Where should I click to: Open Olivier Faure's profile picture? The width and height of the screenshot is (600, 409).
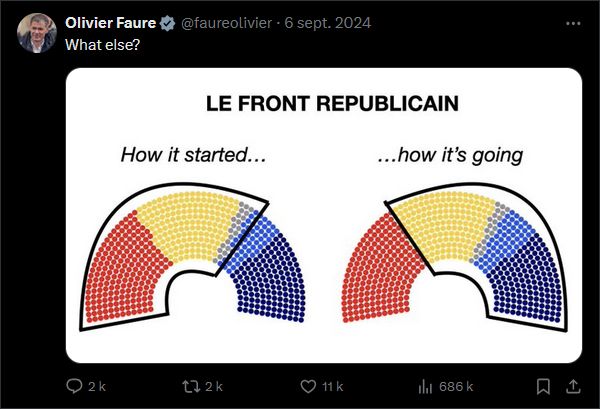[x=37, y=33]
